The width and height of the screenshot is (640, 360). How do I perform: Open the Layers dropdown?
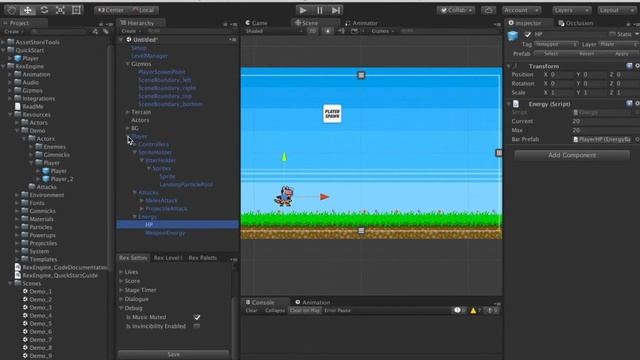pyautogui.click(x=571, y=10)
